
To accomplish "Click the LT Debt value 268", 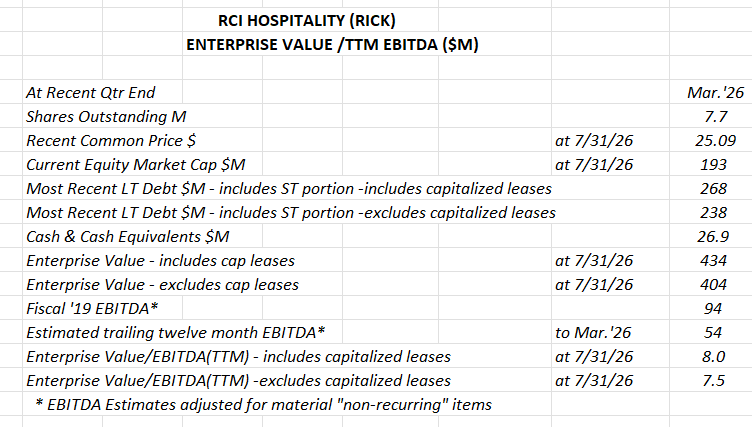I will 713,188.
